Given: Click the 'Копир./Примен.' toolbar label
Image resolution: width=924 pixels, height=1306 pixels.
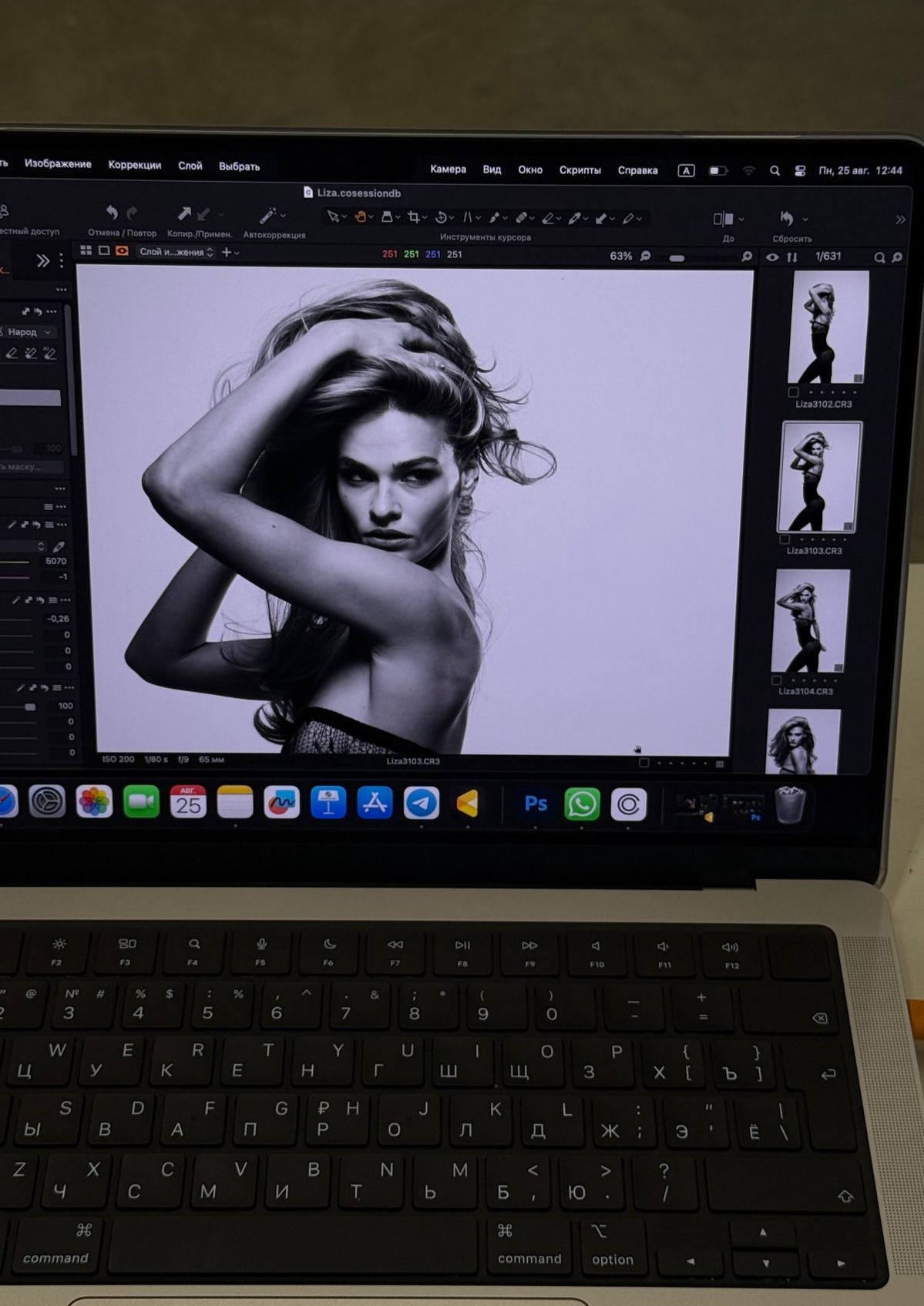Looking at the screenshot, I should click(x=200, y=234).
